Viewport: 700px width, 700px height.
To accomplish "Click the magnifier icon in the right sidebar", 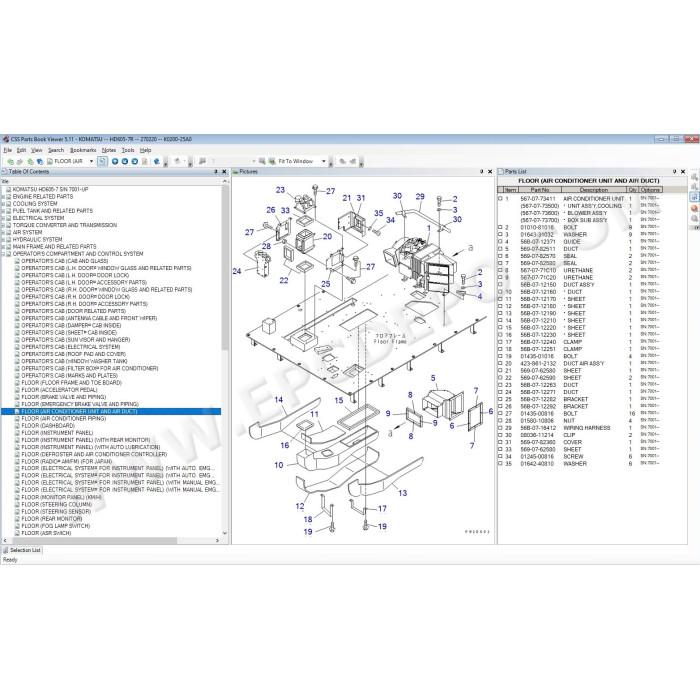I will tap(694, 219).
